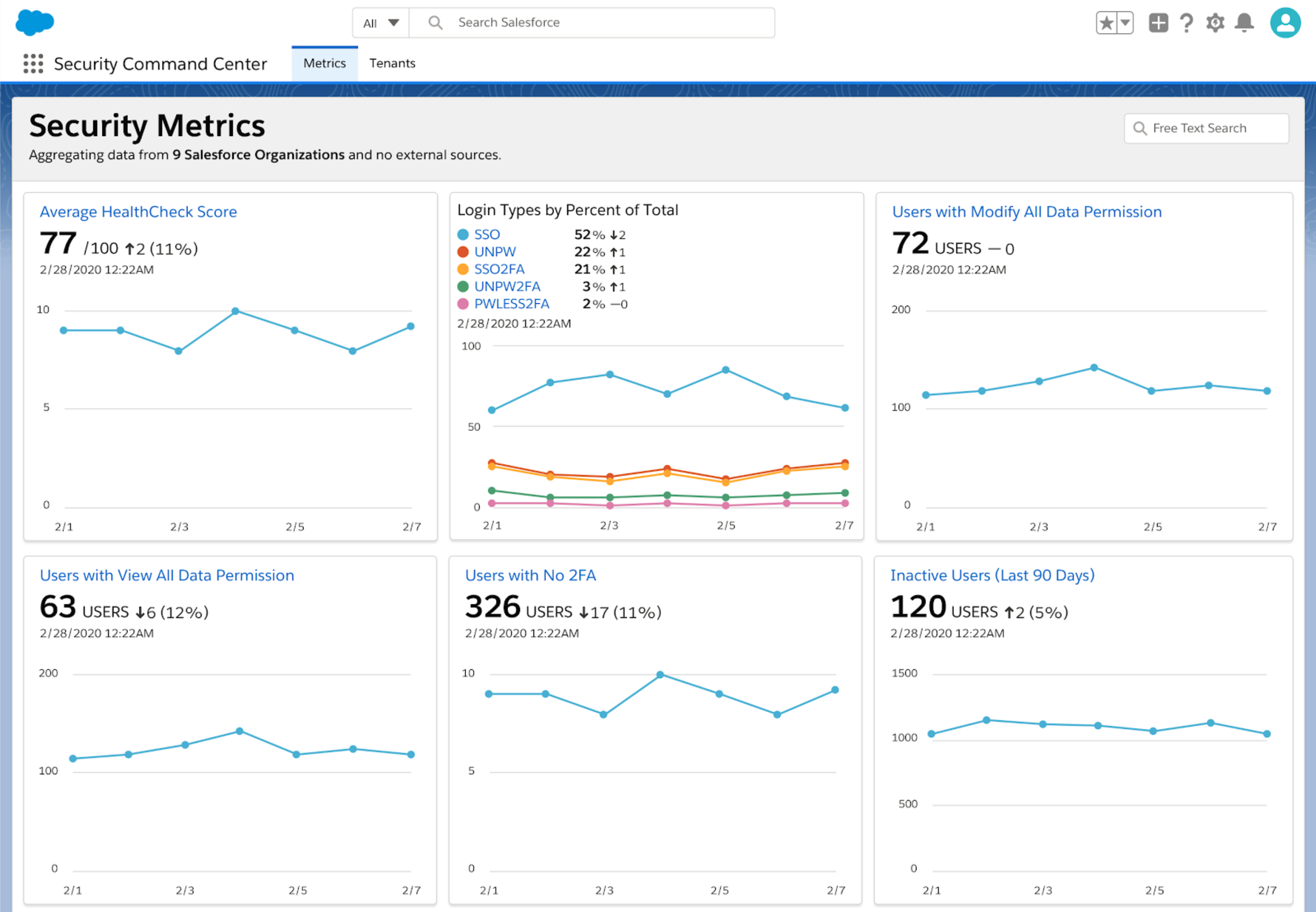Switch to the Metrics tab
1316x912 pixels.
tap(324, 63)
